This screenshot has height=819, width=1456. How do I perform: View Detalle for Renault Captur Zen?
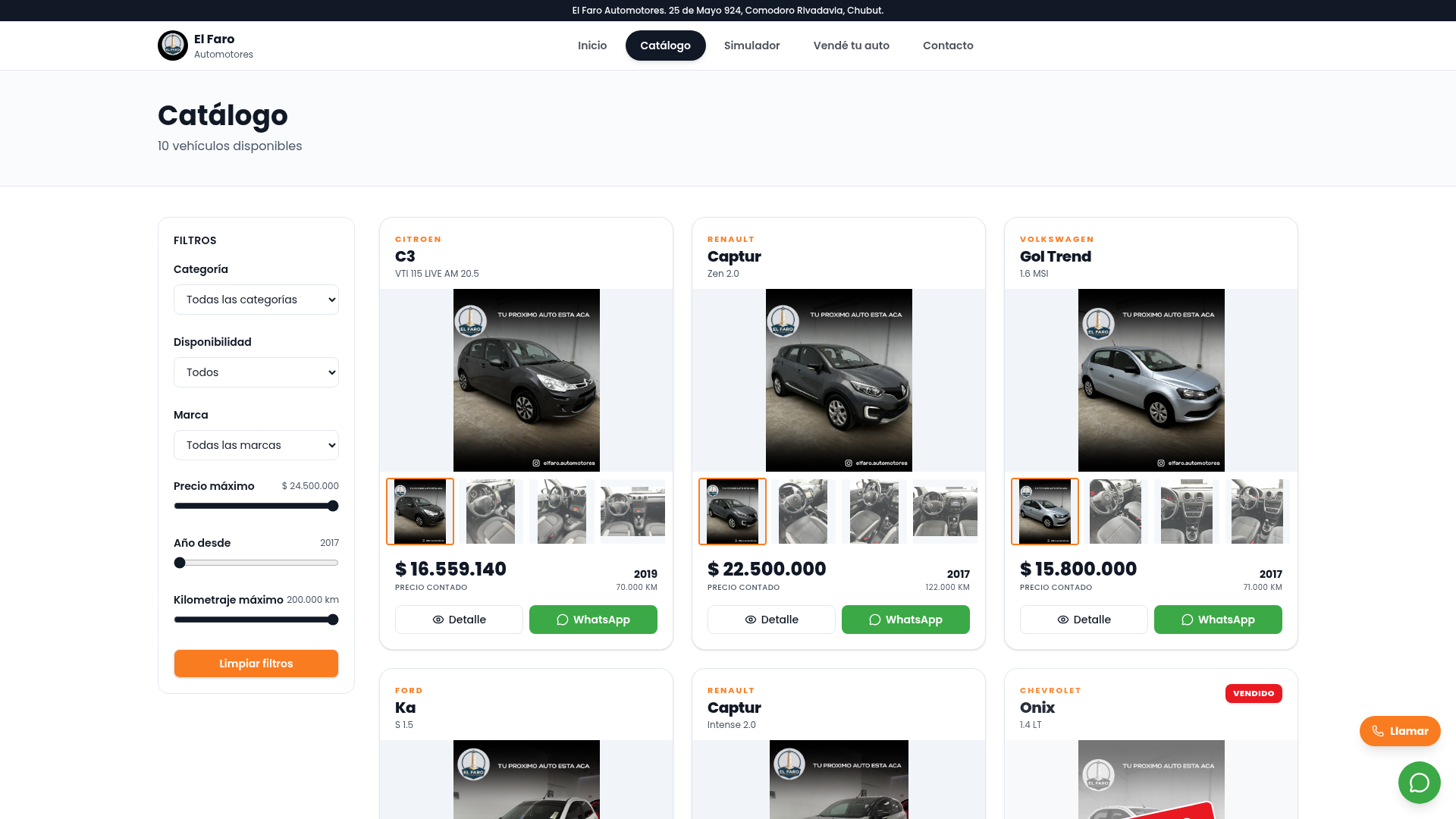pyautogui.click(x=771, y=620)
